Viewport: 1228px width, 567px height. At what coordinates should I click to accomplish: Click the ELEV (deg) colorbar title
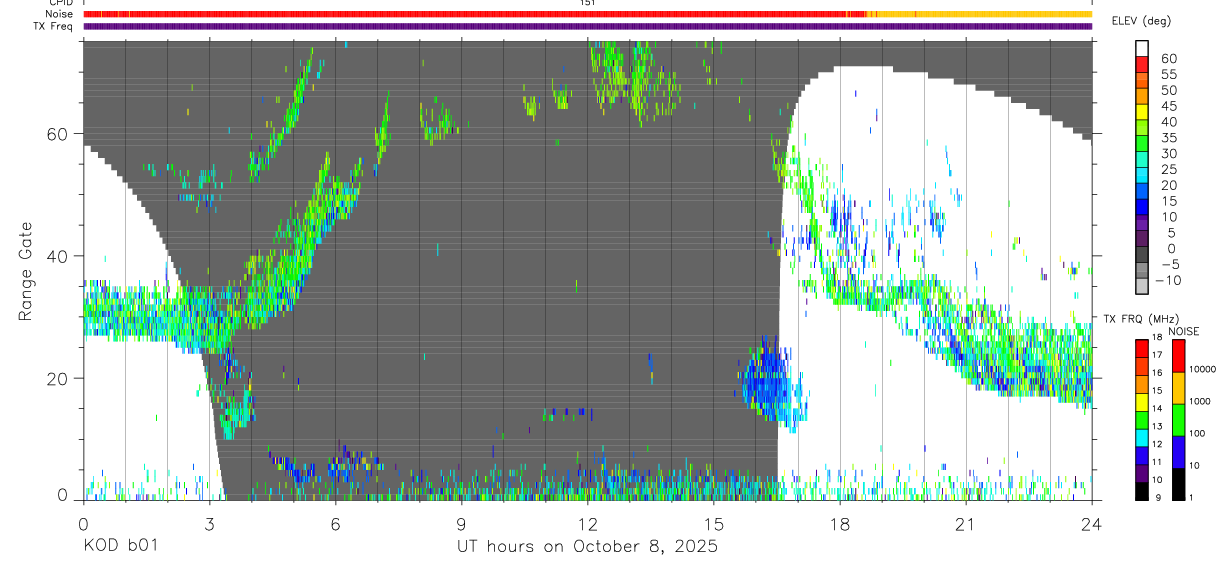[x=1141, y=22]
